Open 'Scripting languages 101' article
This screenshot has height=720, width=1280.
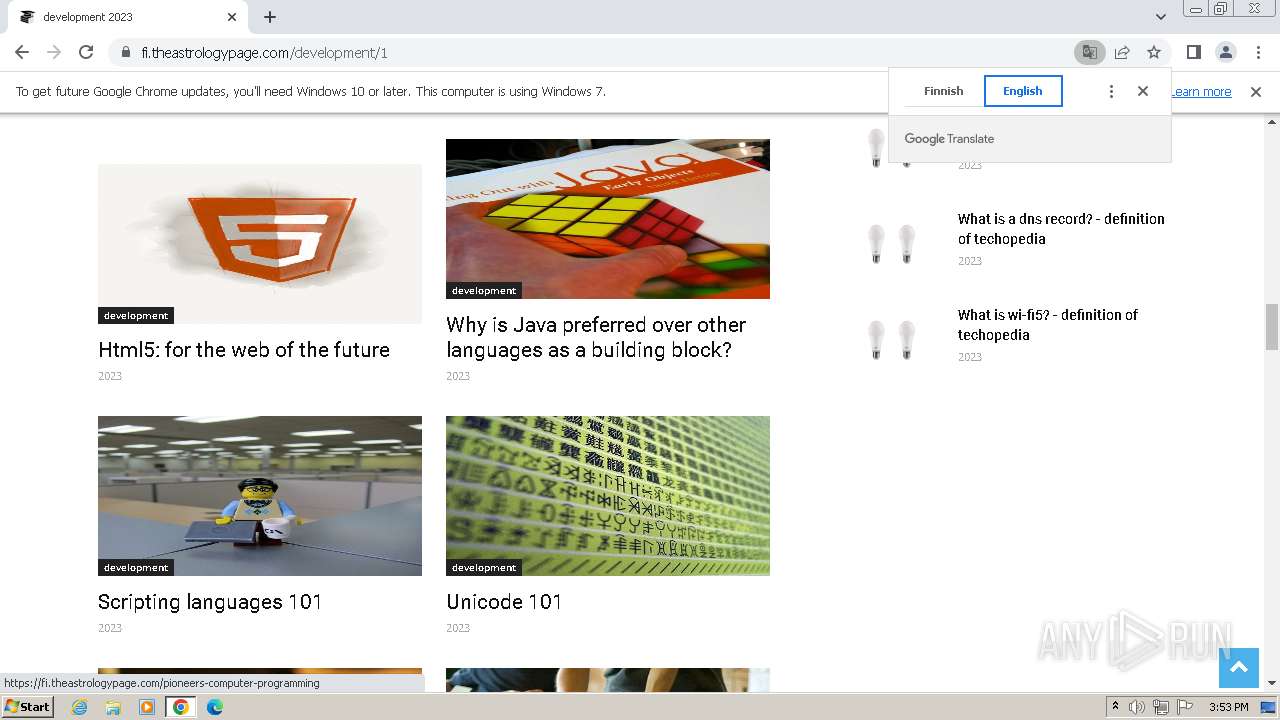point(210,602)
